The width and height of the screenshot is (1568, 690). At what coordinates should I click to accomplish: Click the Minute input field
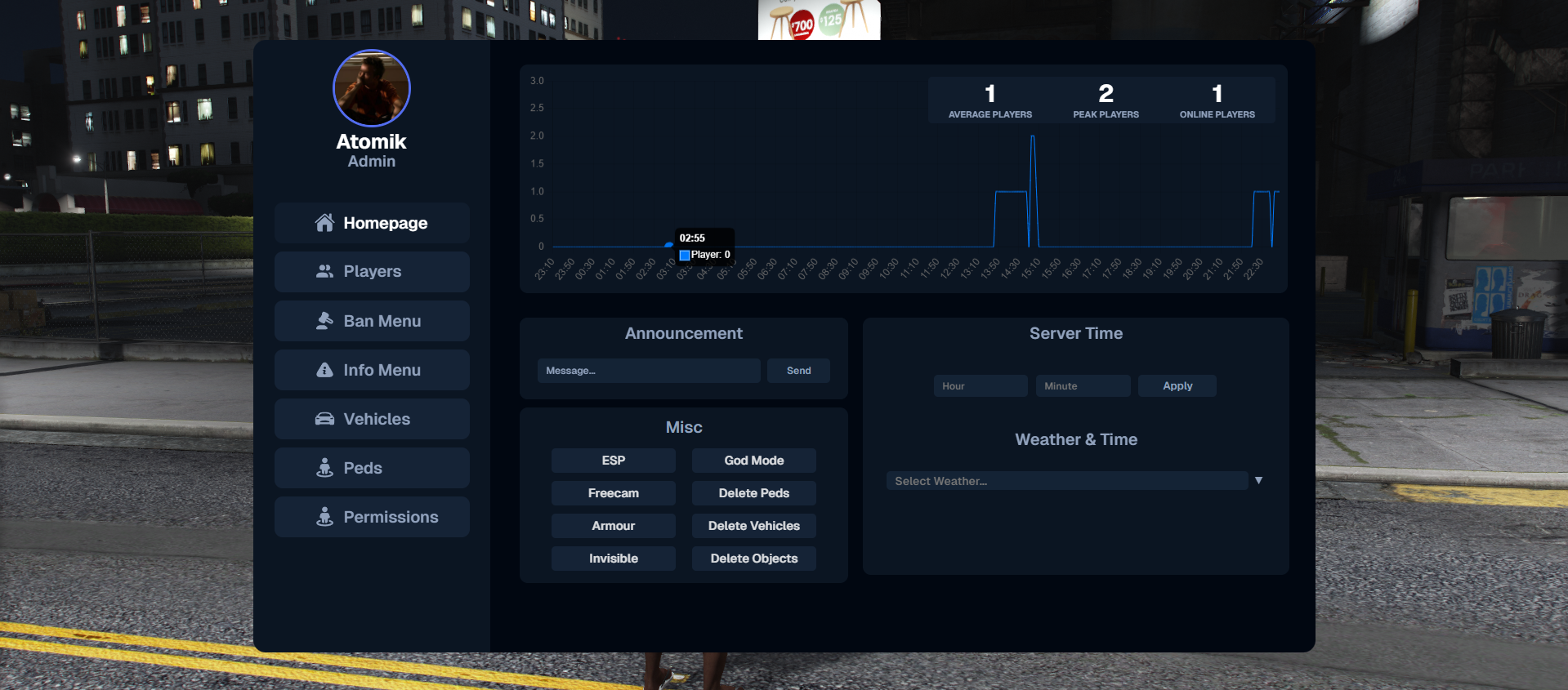coord(1083,386)
